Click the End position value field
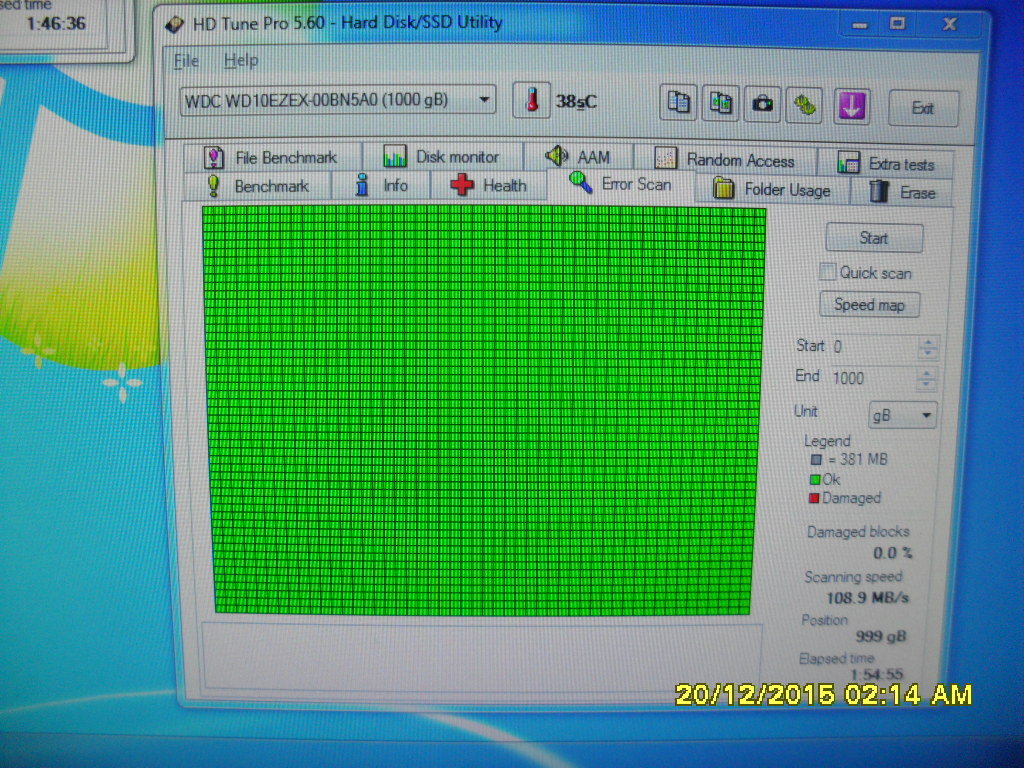 pos(873,378)
